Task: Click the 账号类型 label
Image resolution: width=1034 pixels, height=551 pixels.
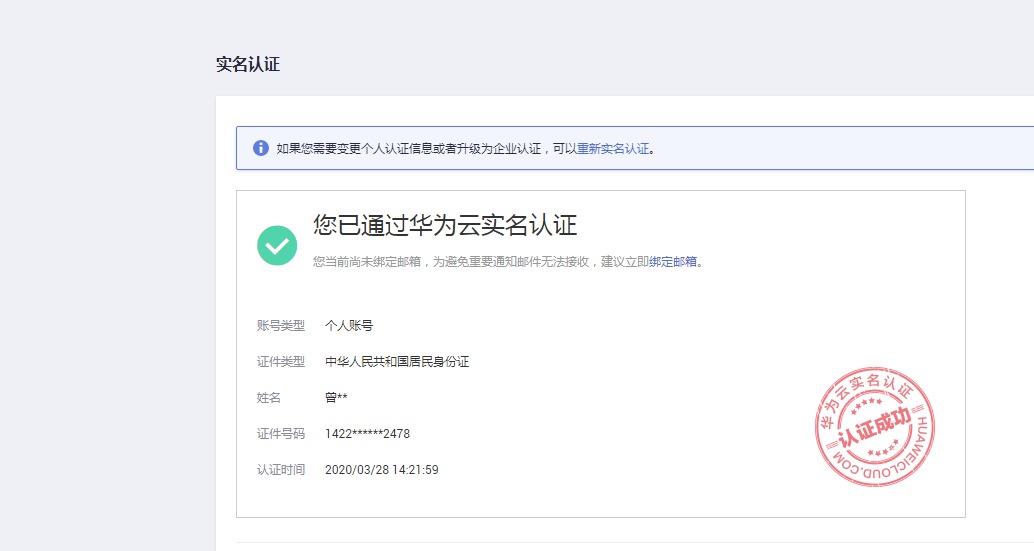Action: 281,326
